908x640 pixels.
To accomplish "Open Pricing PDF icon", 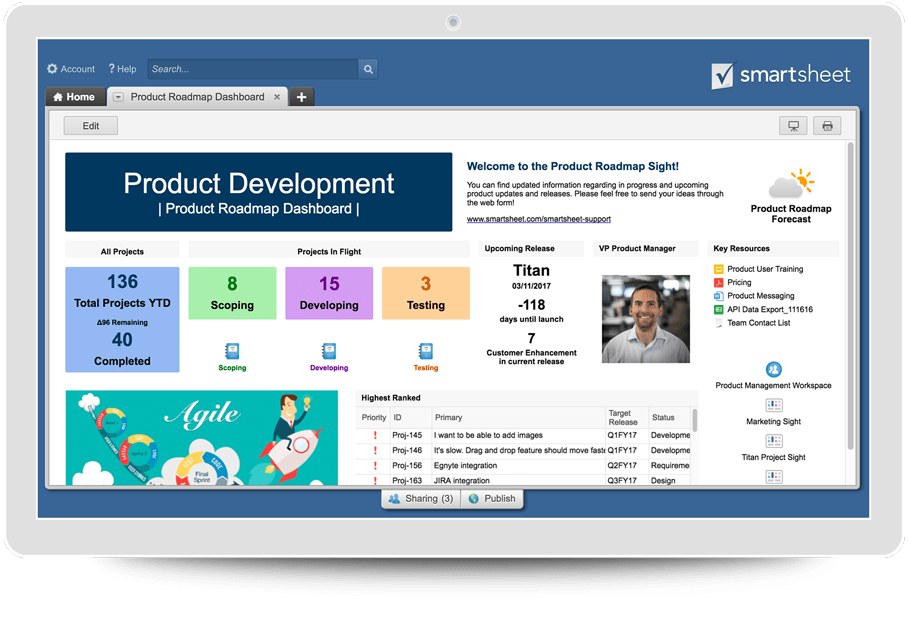I will (719, 283).
